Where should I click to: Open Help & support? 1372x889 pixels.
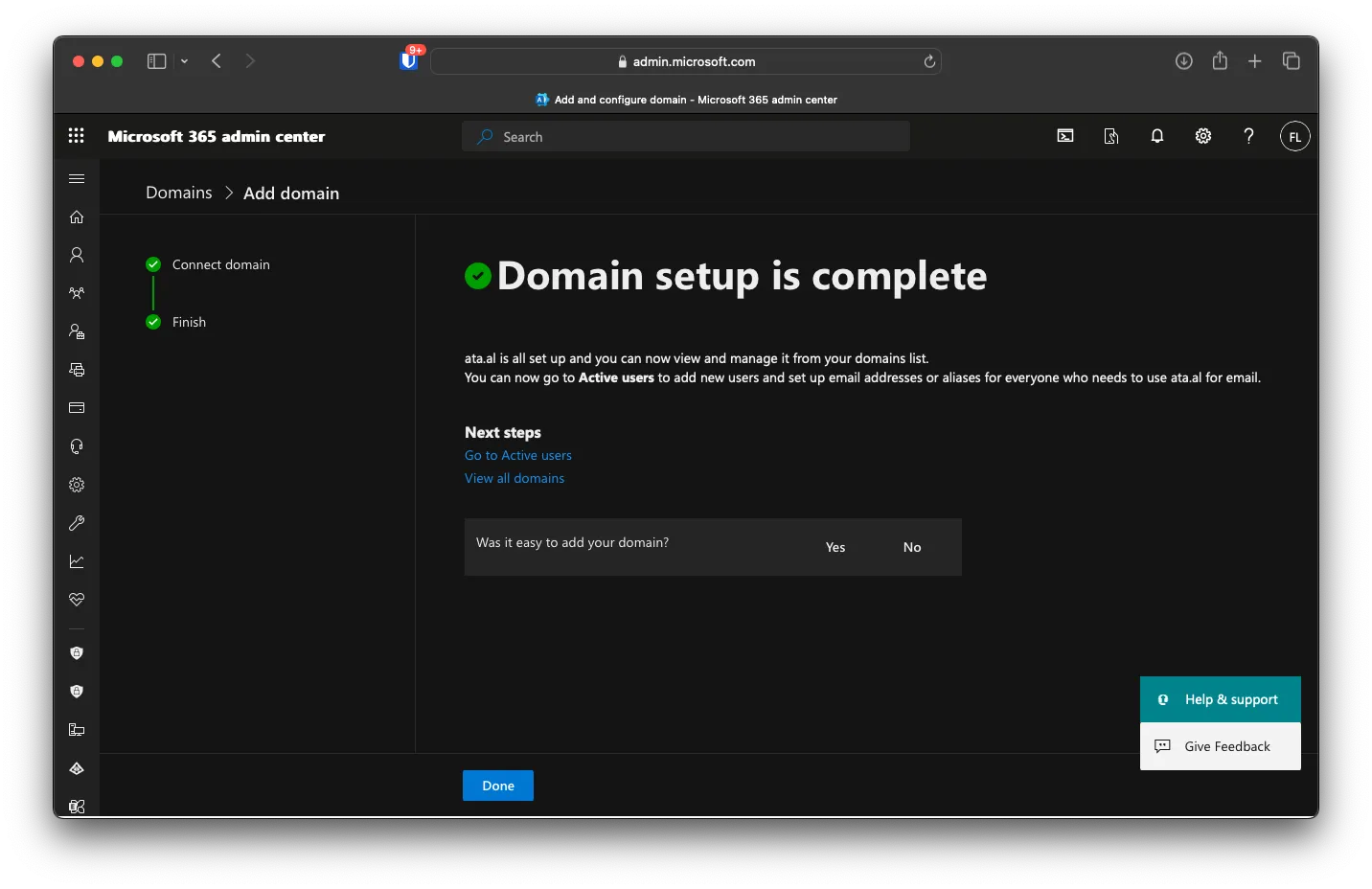point(1221,699)
